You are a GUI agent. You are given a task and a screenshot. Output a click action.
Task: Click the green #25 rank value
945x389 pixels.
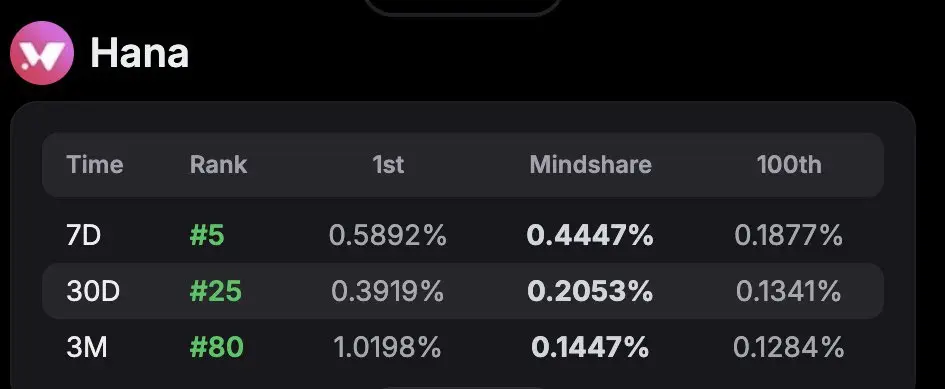click(x=215, y=291)
